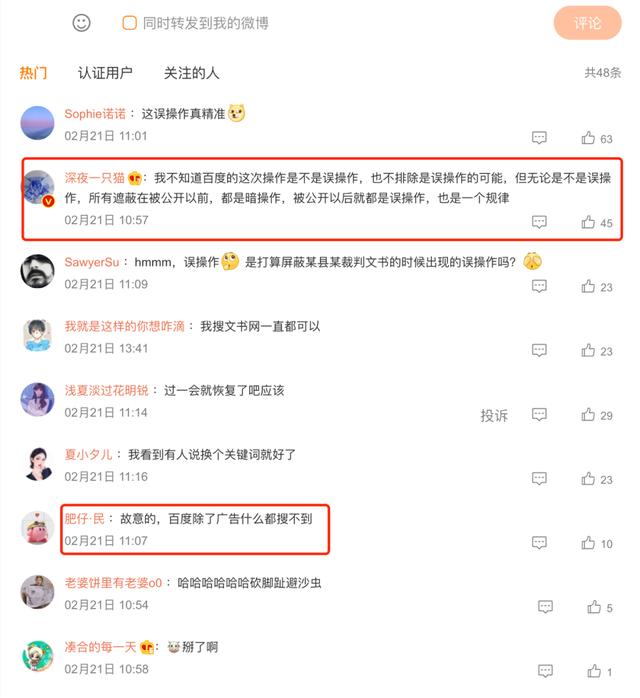The width and height of the screenshot is (640, 698).
Task: Switch to the 热门 tab
Action: click(x=33, y=73)
